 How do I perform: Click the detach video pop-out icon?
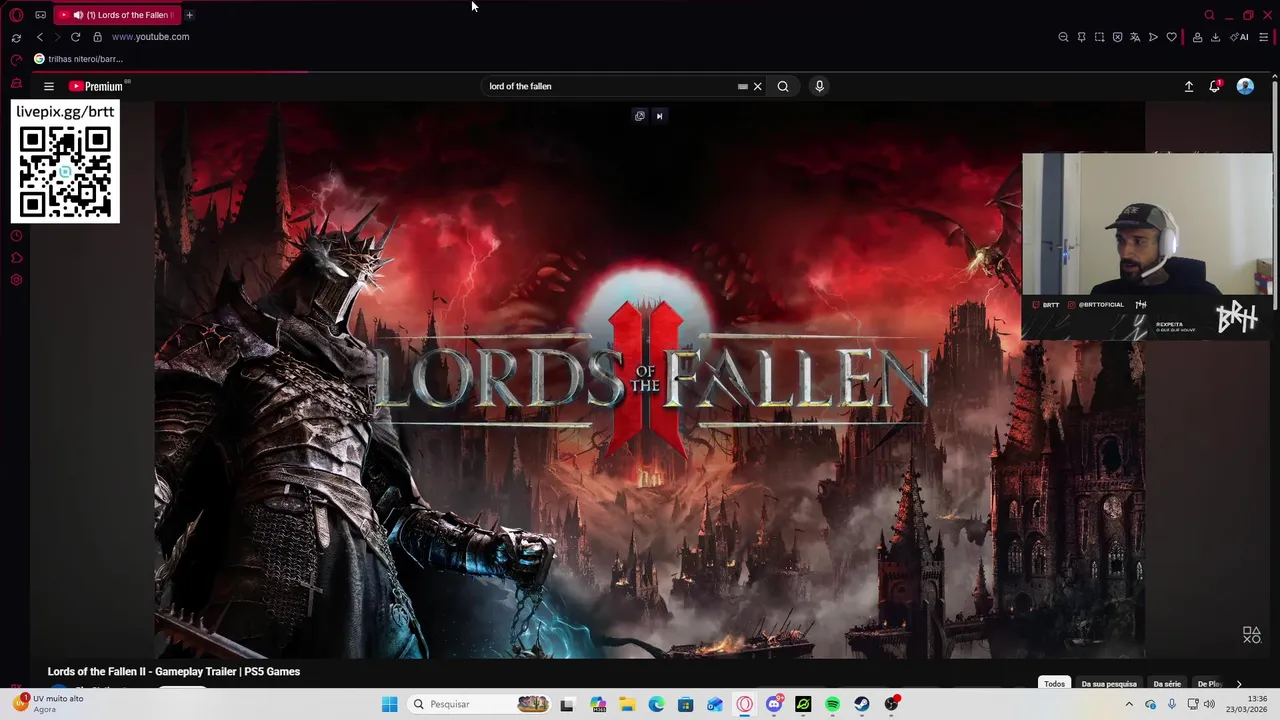click(x=640, y=116)
